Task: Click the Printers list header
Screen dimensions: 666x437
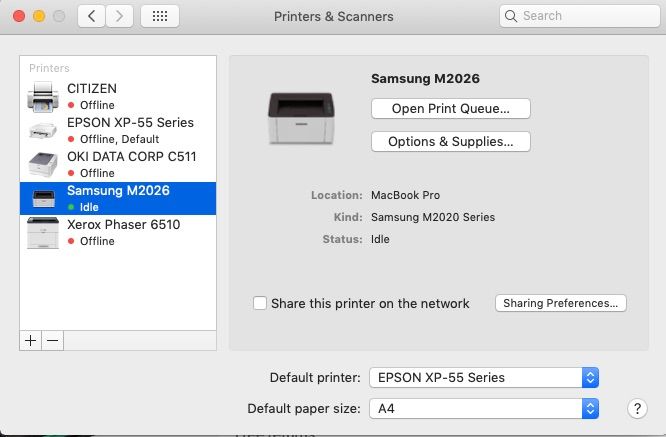Action: (x=49, y=68)
